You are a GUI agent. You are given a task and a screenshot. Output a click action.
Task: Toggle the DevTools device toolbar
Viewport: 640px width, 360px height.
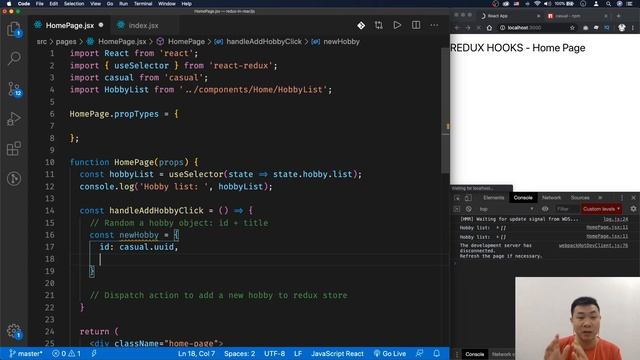(x=468, y=198)
